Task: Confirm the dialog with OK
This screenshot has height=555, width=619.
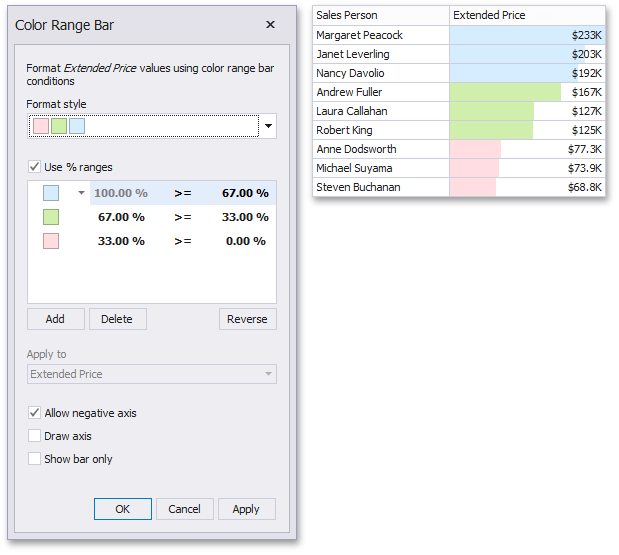Action: tap(122, 509)
